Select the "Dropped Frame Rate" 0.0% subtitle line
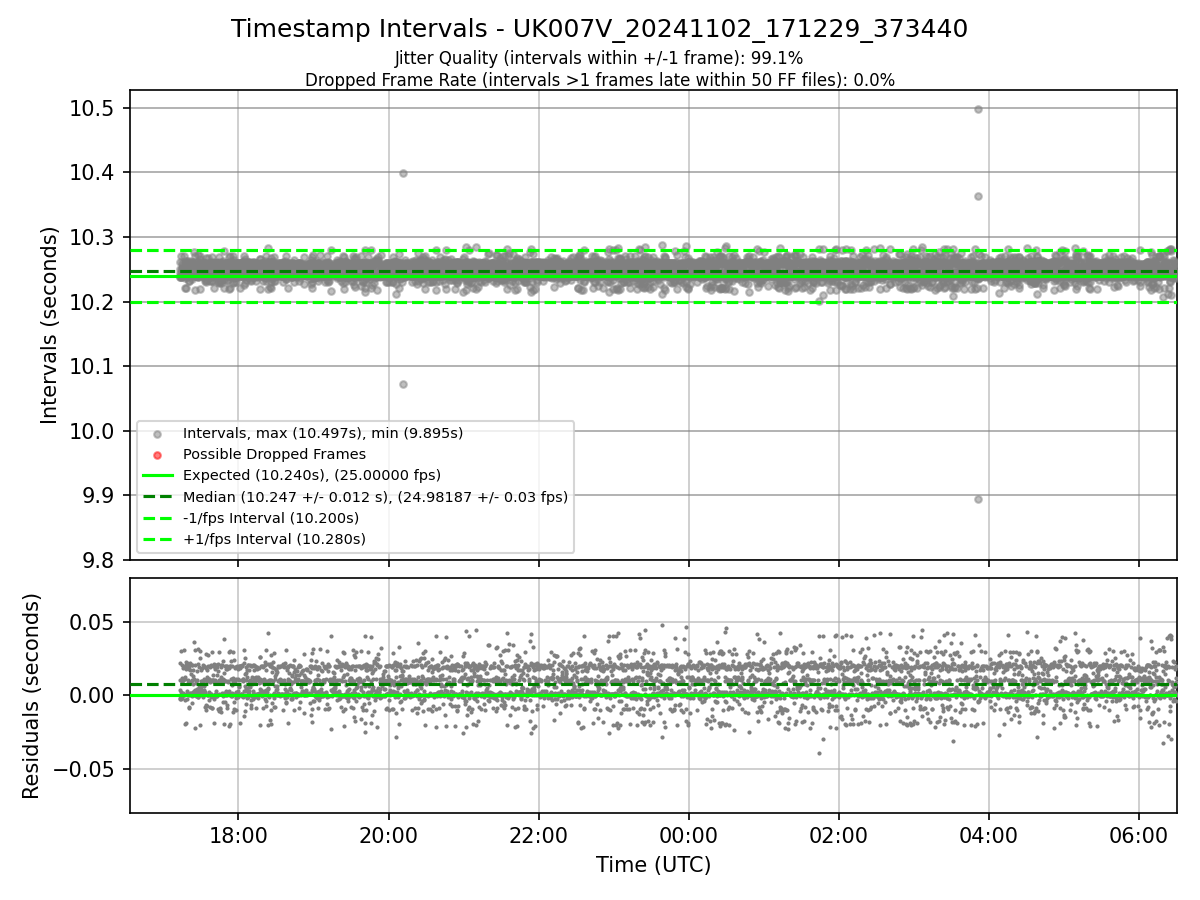1200x900 pixels. [x=599, y=80]
